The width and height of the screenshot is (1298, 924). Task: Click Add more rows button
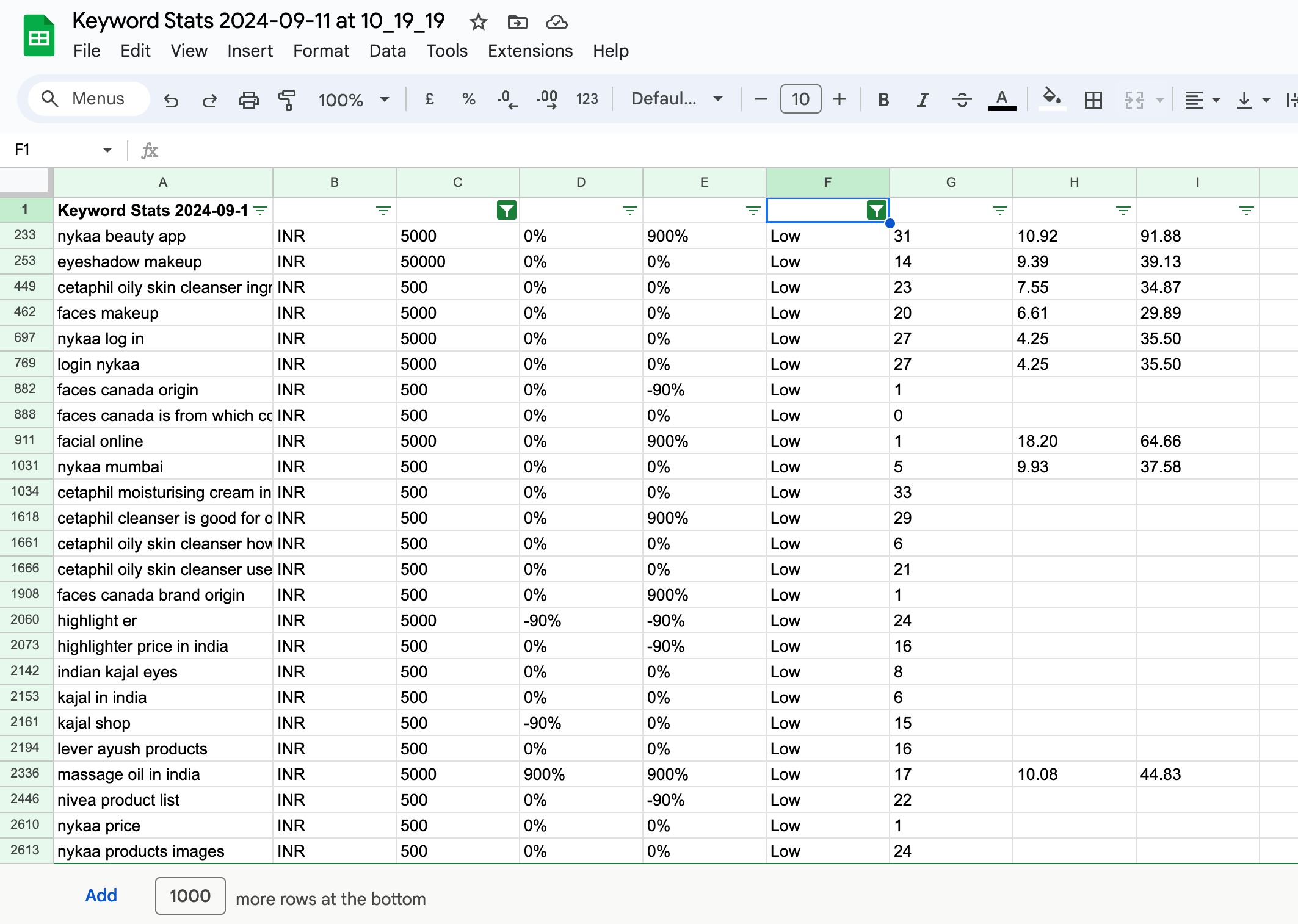[x=101, y=895]
